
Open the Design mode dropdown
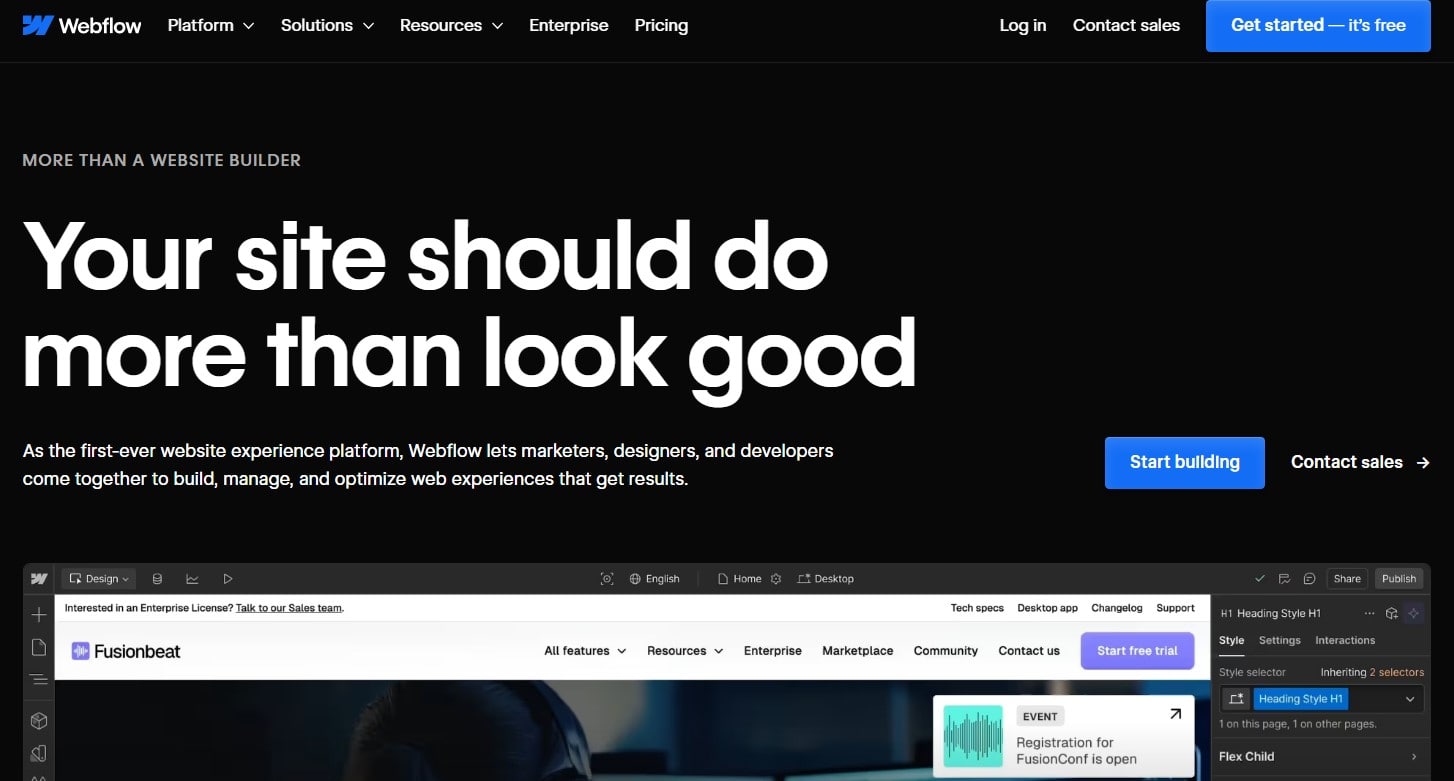tap(98, 578)
